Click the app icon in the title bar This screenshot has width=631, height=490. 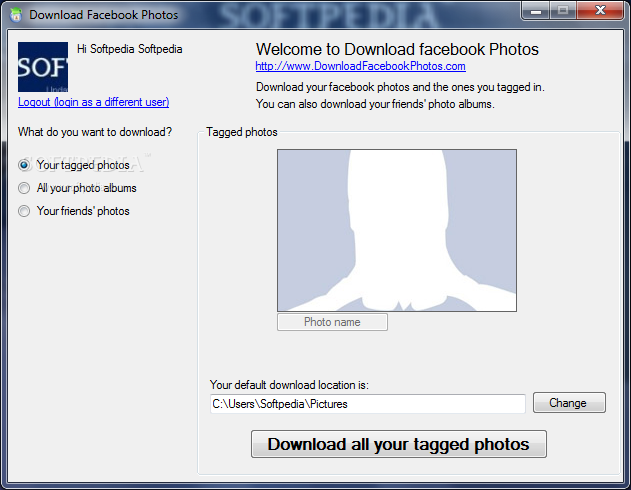(16, 15)
